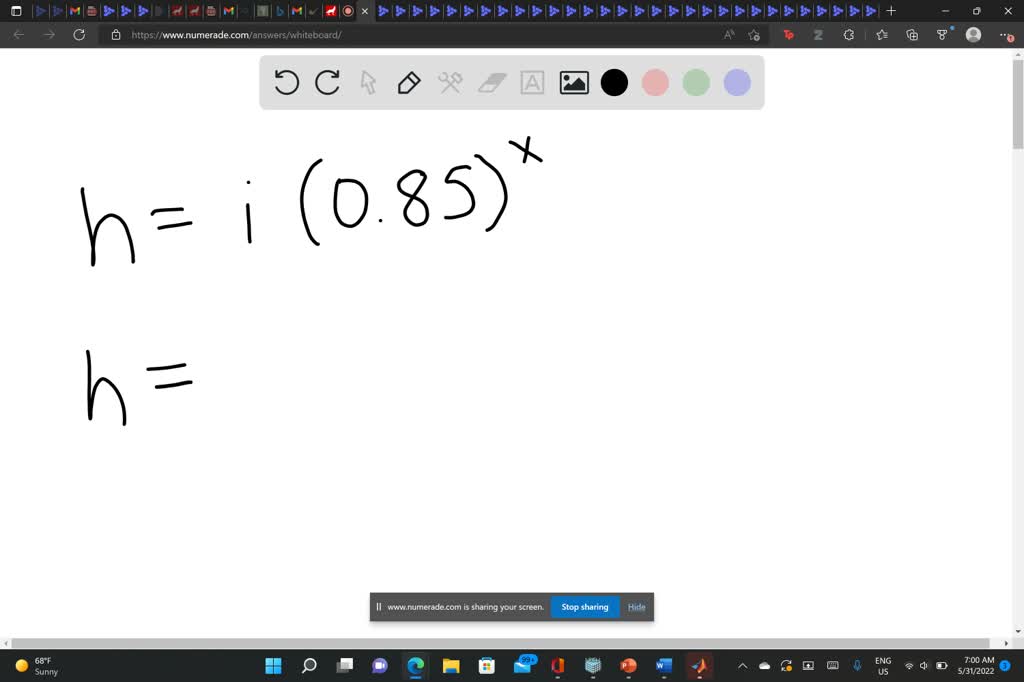The height and width of the screenshot is (682, 1024).
Task: Open browser Collections
Action: 912,35
